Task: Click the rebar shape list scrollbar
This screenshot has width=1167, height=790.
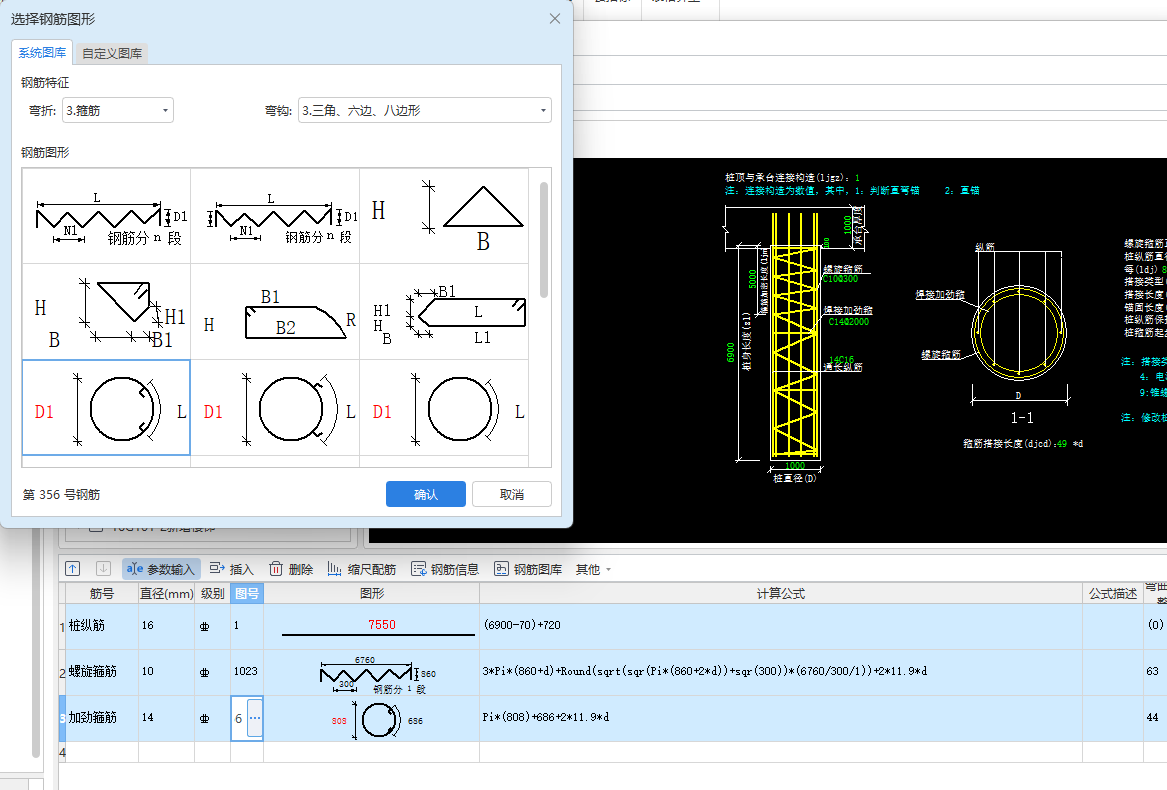Action: point(544,240)
